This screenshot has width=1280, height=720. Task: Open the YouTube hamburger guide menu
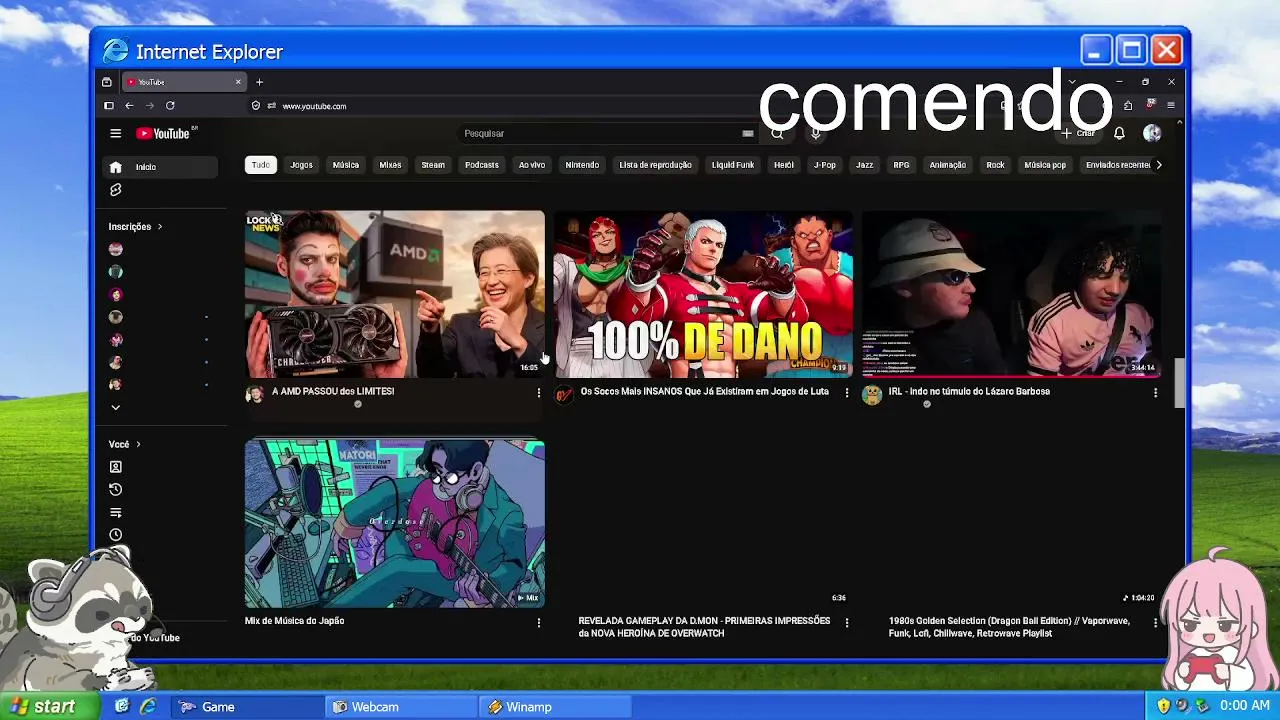tap(116, 133)
